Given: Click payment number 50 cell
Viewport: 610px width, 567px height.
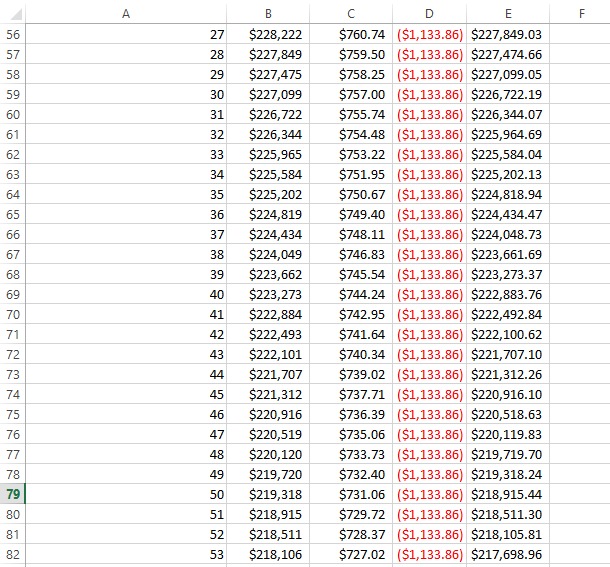Looking at the screenshot, I should coord(126,494).
